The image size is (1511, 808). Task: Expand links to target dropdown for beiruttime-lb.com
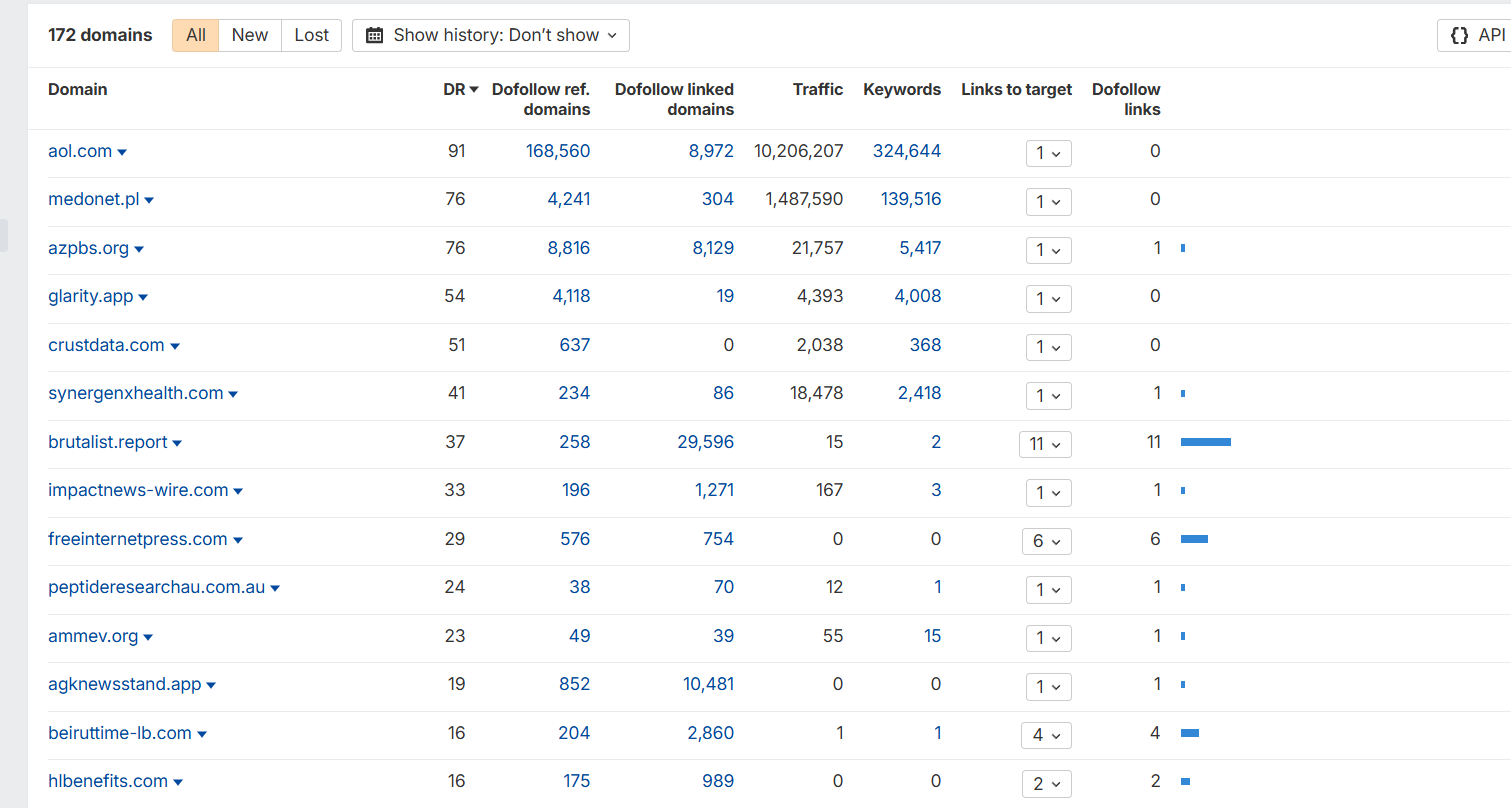(x=1047, y=735)
